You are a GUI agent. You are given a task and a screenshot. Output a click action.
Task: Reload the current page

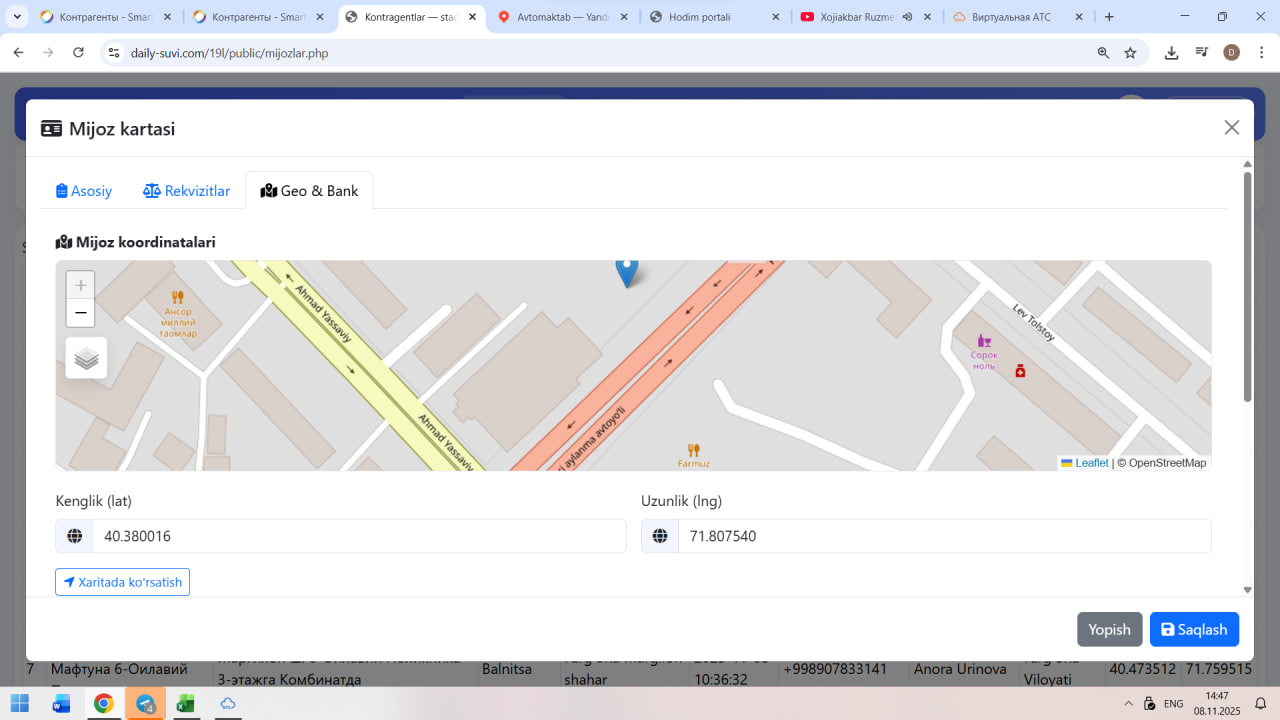coord(78,53)
